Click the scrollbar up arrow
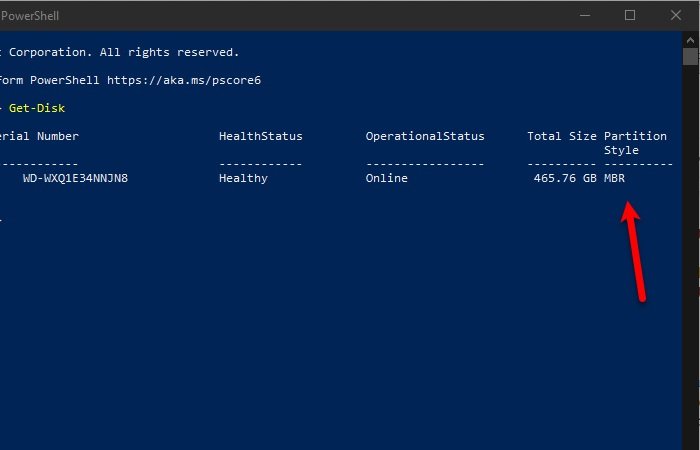700x450 pixels. [x=690, y=40]
